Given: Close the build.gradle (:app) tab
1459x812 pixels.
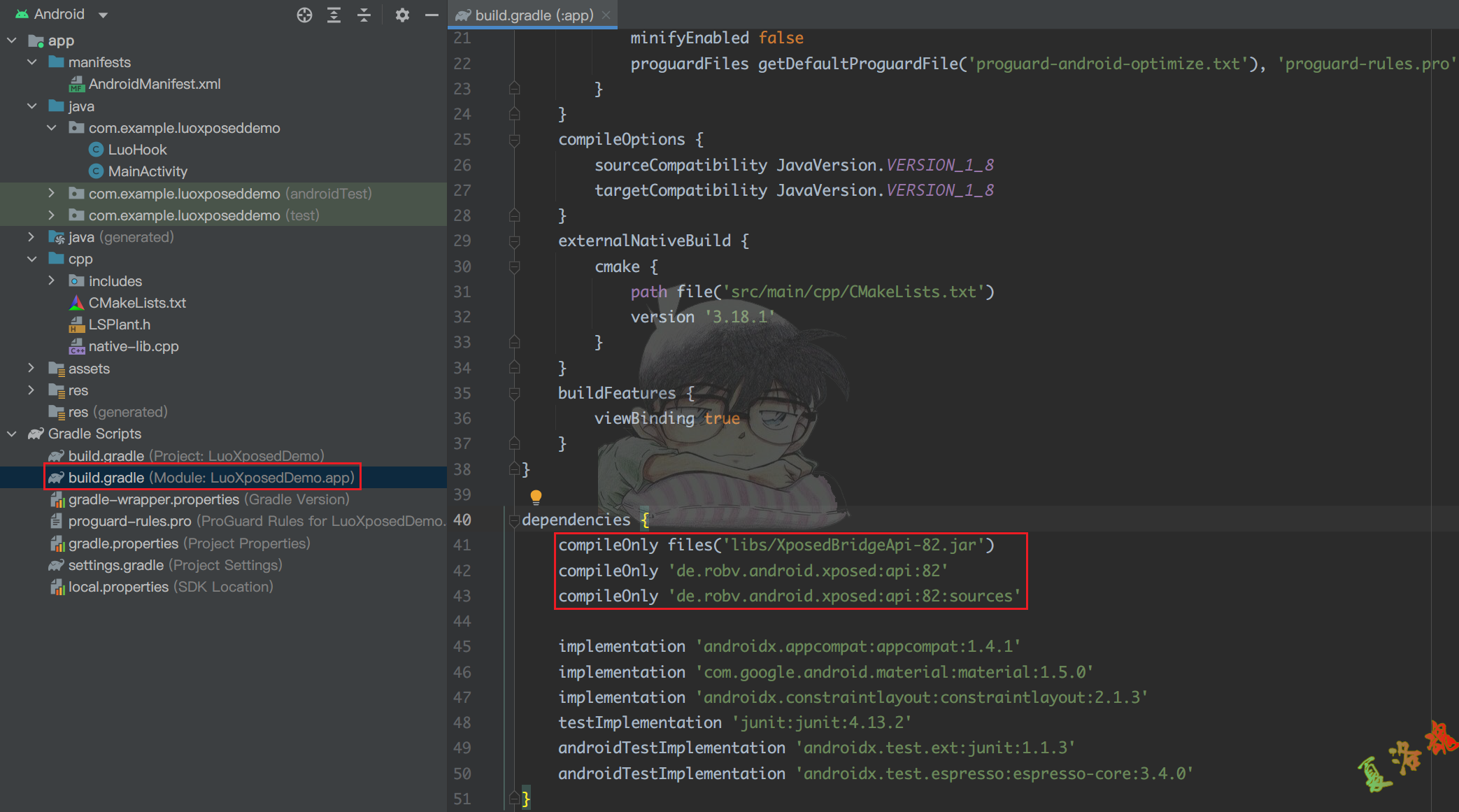Looking at the screenshot, I should pyautogui.click(x=606, y=15).
